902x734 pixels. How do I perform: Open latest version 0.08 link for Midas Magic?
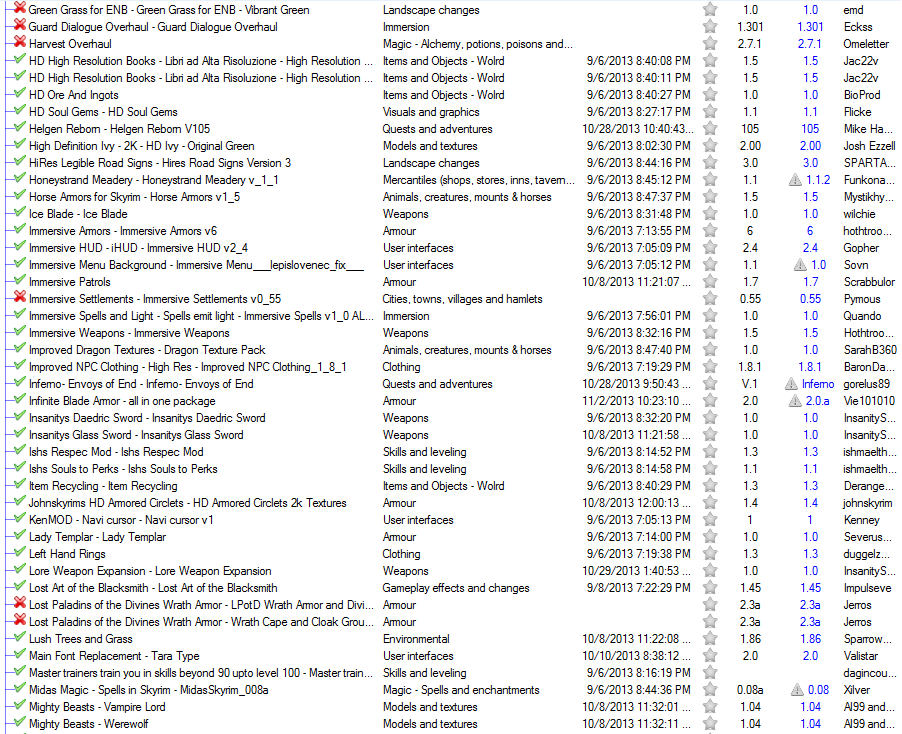[819, 690]
